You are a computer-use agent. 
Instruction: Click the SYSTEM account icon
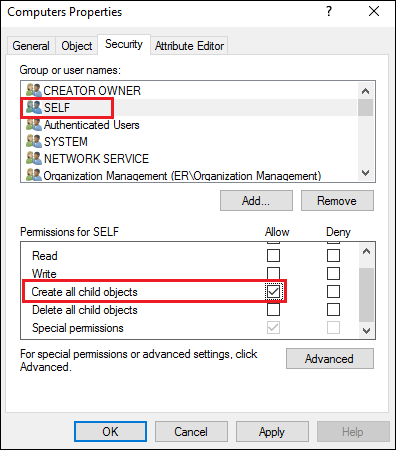(x=34, y=141)
